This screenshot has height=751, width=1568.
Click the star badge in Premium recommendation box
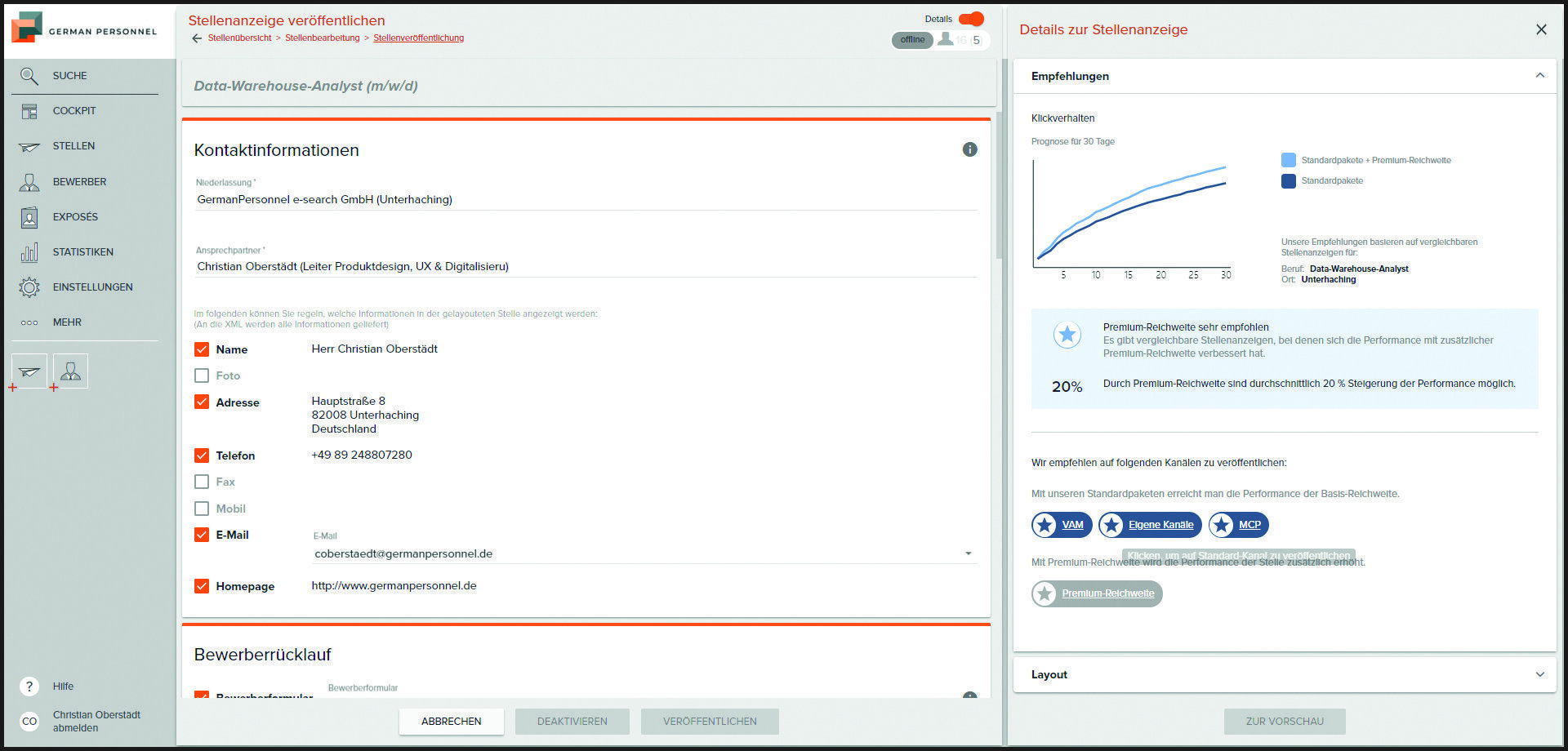(x=1067, y=335)
